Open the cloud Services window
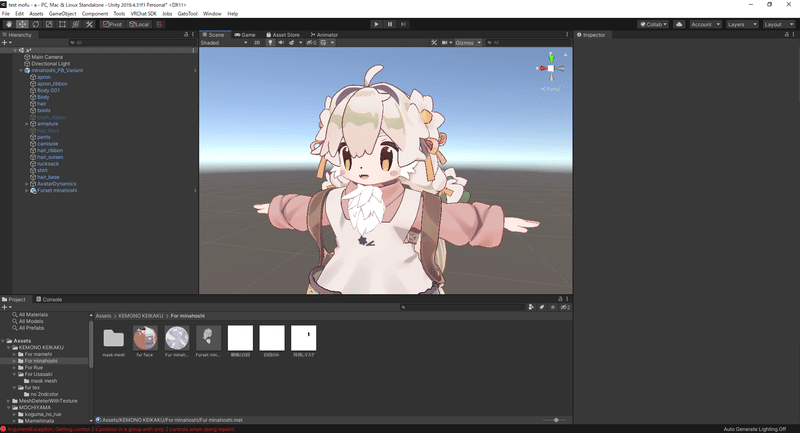 tap(679, 24)
